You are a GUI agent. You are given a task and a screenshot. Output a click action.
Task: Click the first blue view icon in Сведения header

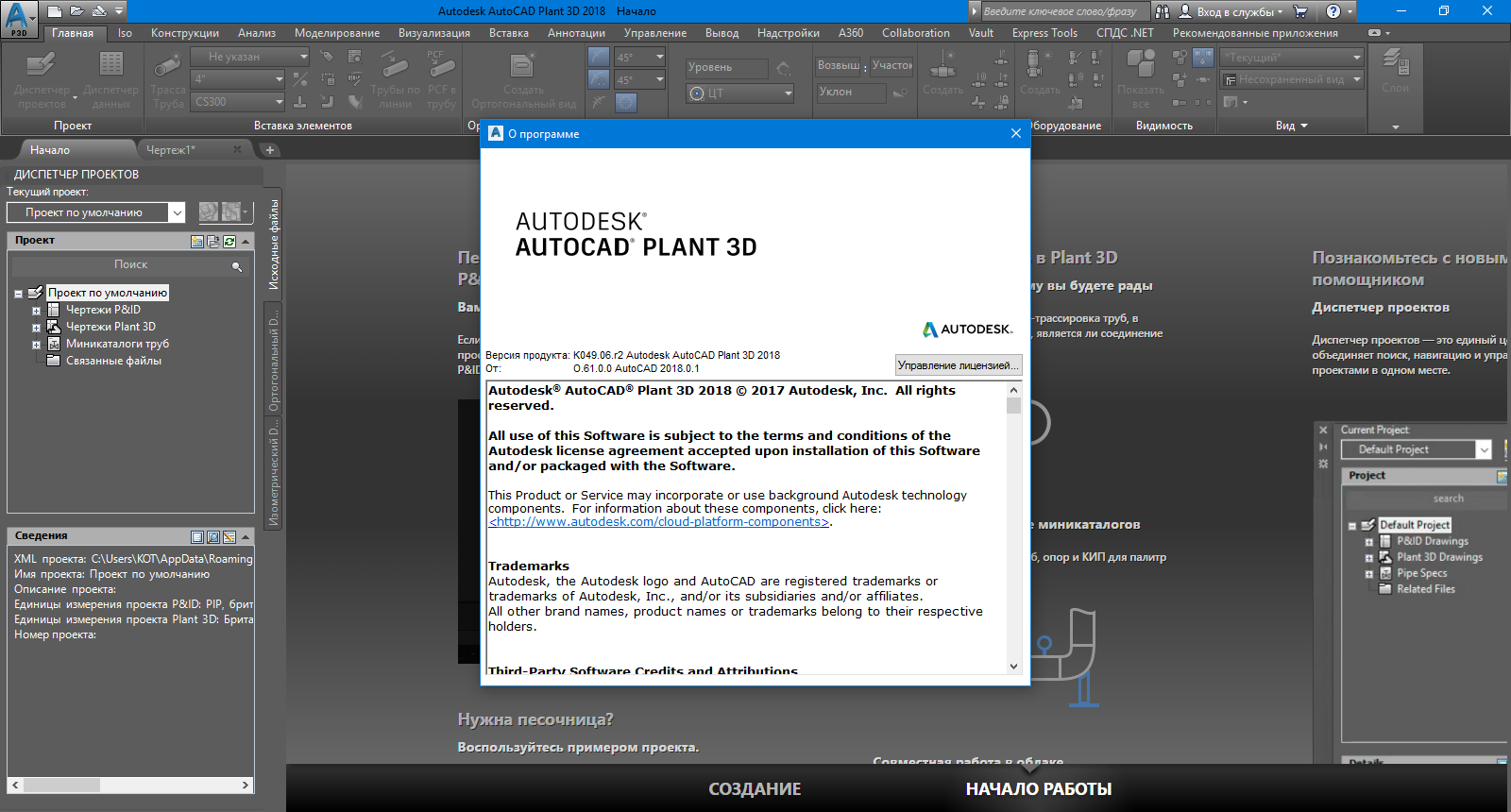[x=197, y=536]
